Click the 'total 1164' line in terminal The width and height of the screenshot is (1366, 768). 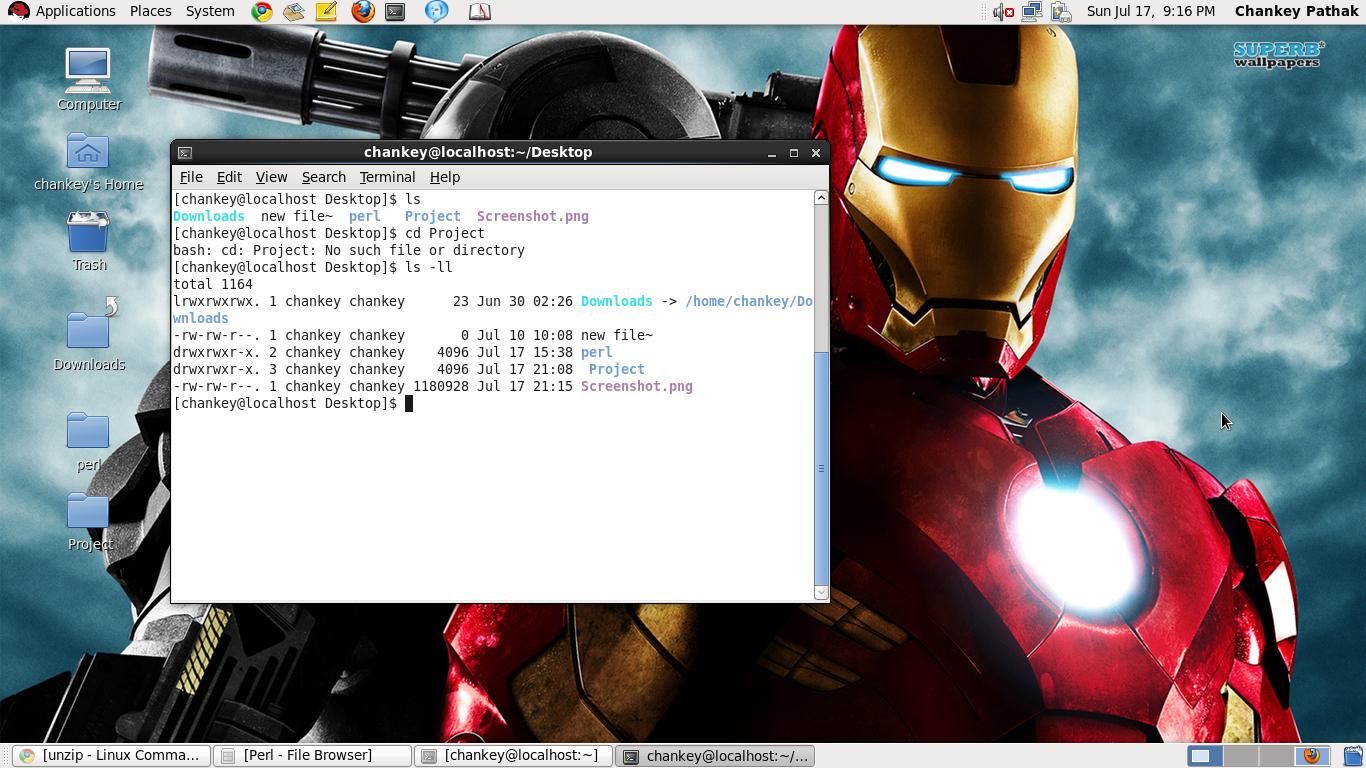point(213,284)
